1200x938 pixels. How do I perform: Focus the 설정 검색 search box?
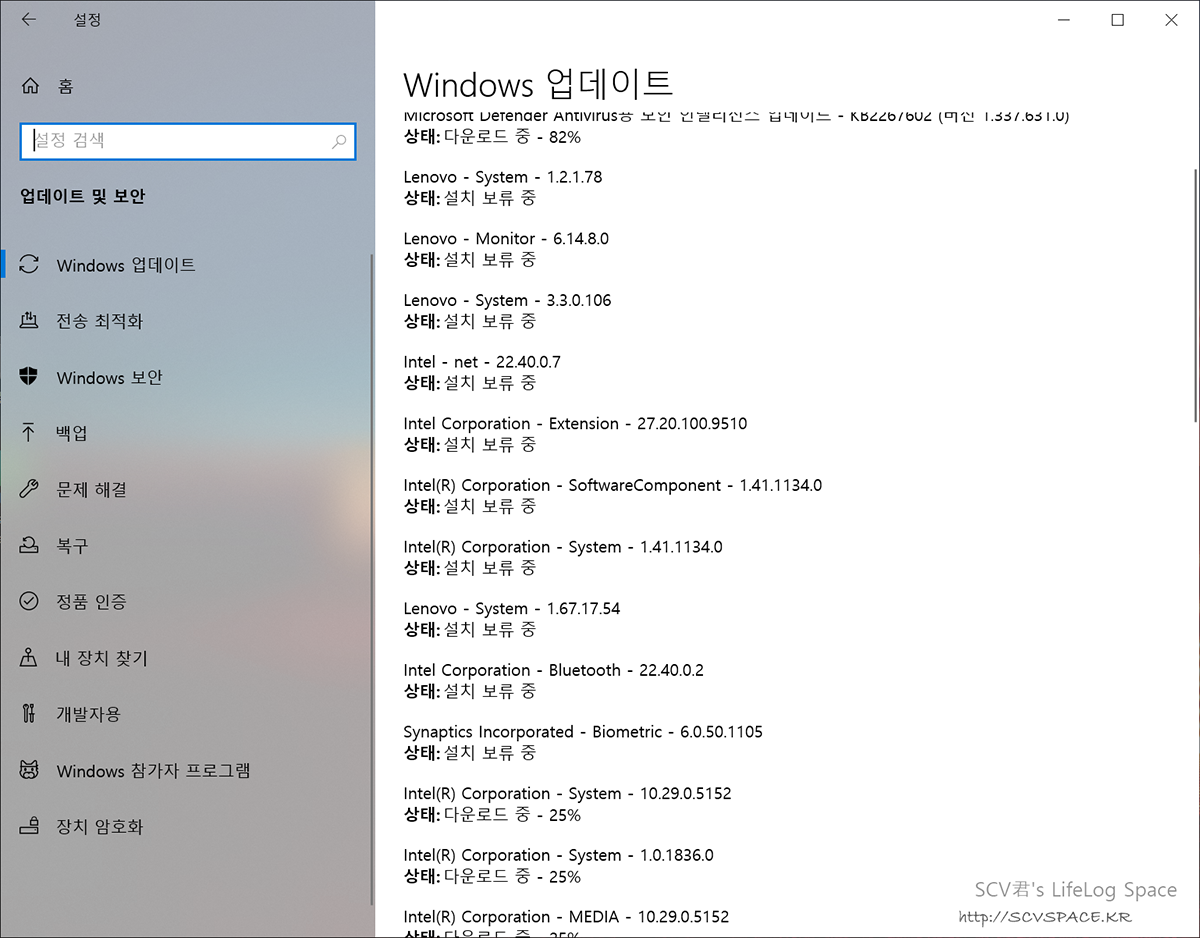(188, 141)
